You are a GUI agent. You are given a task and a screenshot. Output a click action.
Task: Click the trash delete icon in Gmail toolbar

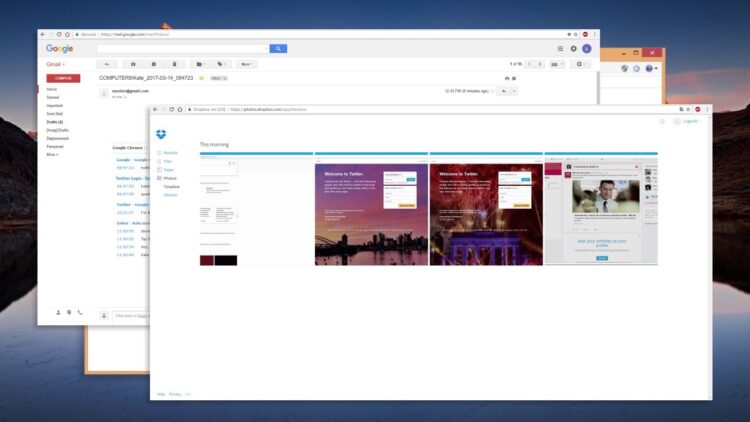point(174,64)
